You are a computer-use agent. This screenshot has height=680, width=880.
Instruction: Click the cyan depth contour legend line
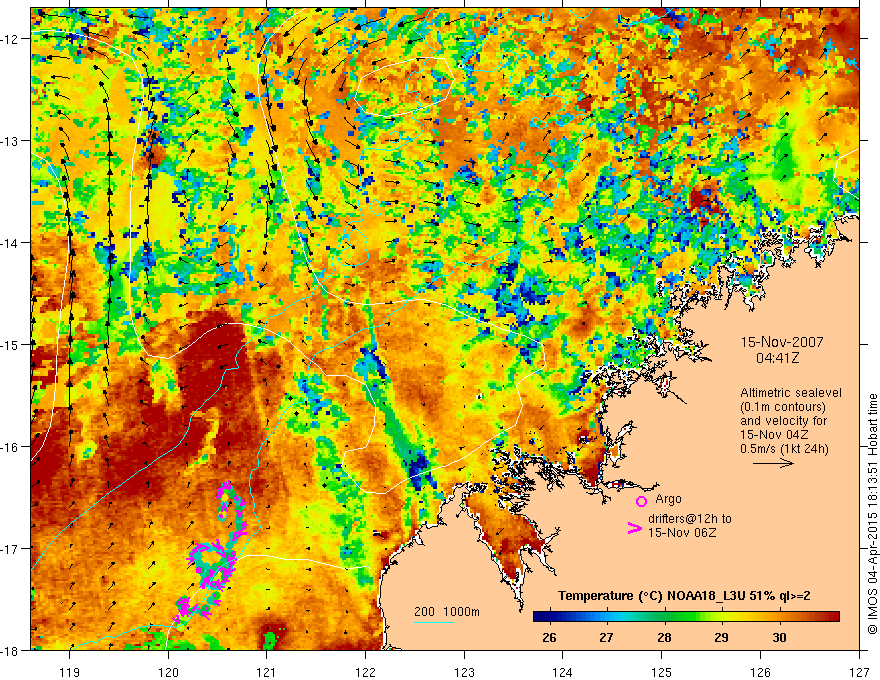pos(434,622)
